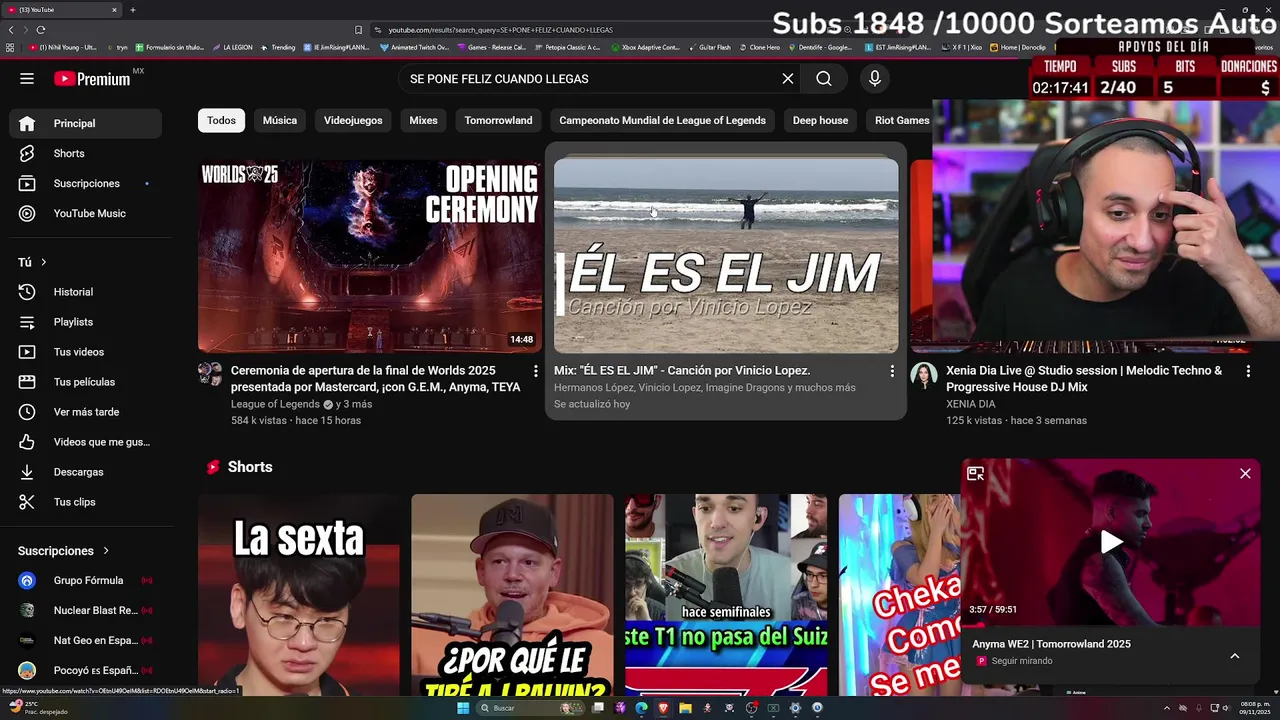
Task: Open more options for ÉL ES EL JIM mix
Action: click(x=892, y=371)
